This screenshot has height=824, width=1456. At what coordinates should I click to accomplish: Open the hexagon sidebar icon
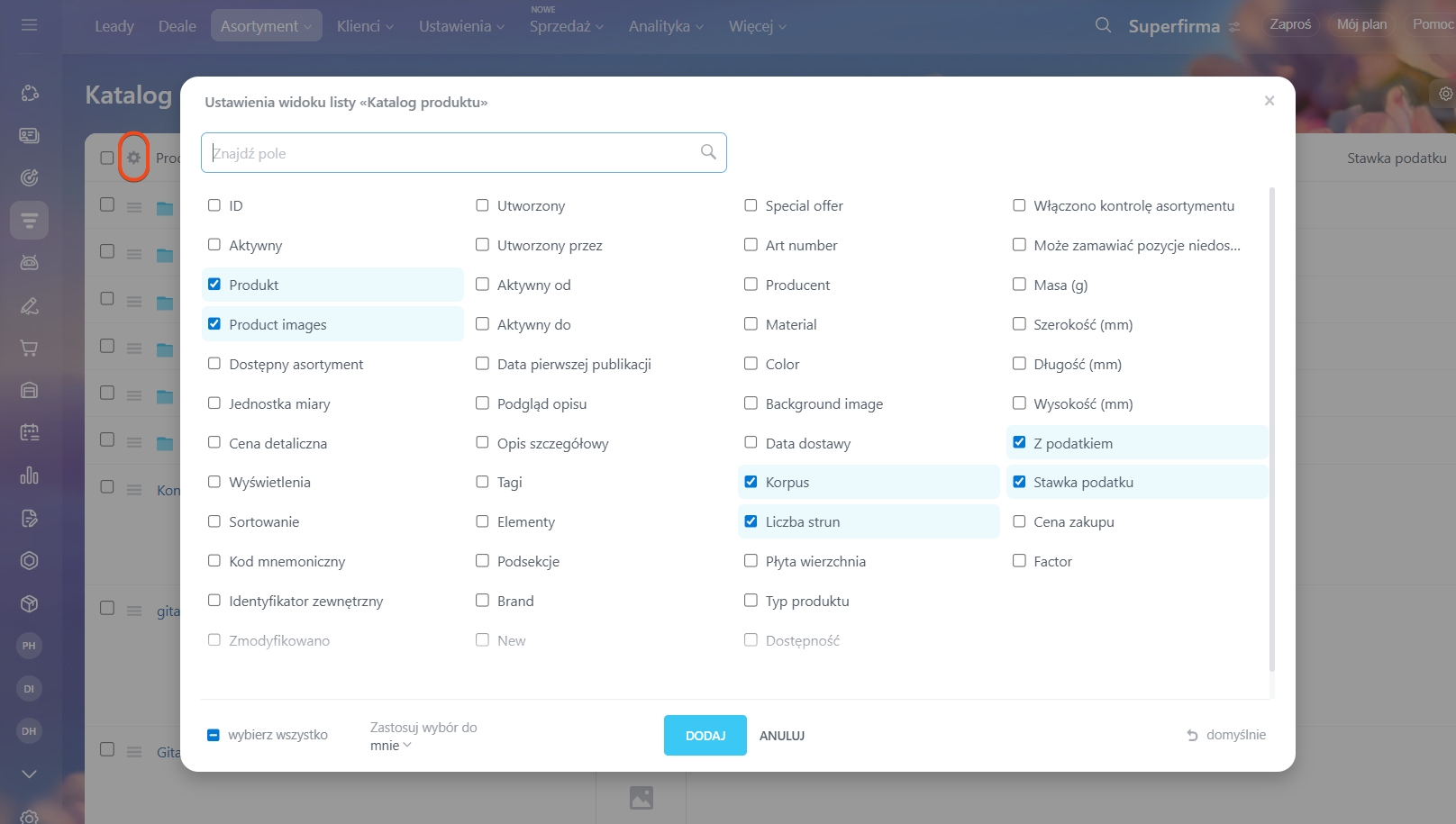click(x=29, y=560)
